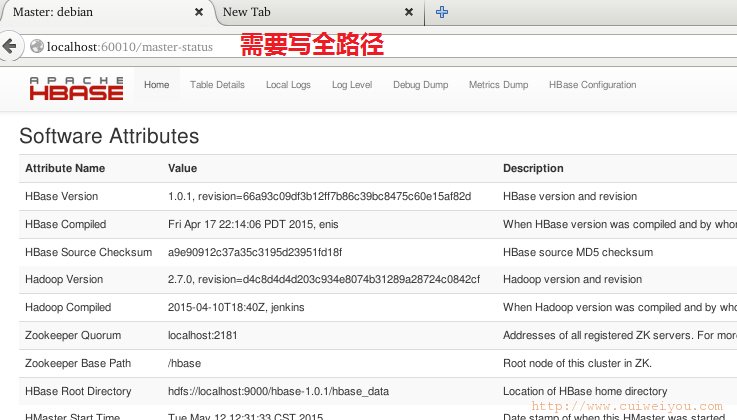
Task: Open Local Logs page
Action: pos(288,85)
